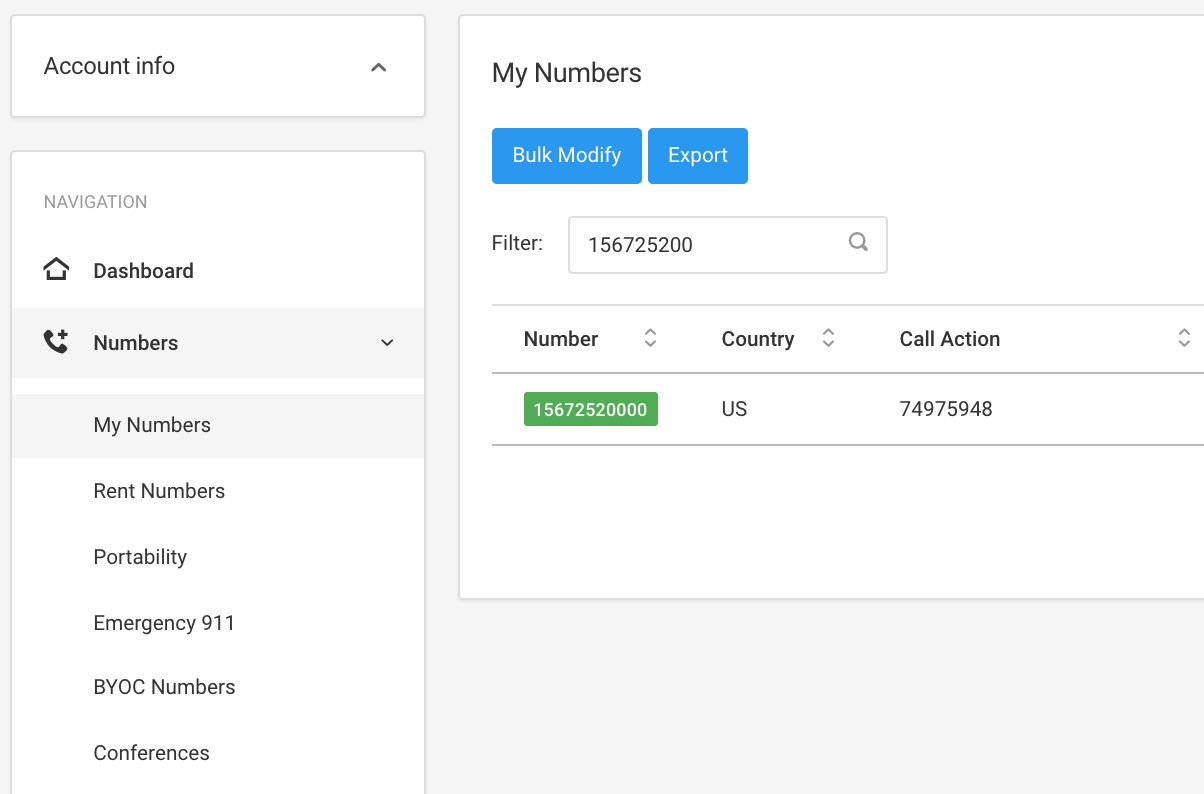Select the Numbers navigation item
The height and width of the screenshot is (794, 1204).
tap(218, 343)
